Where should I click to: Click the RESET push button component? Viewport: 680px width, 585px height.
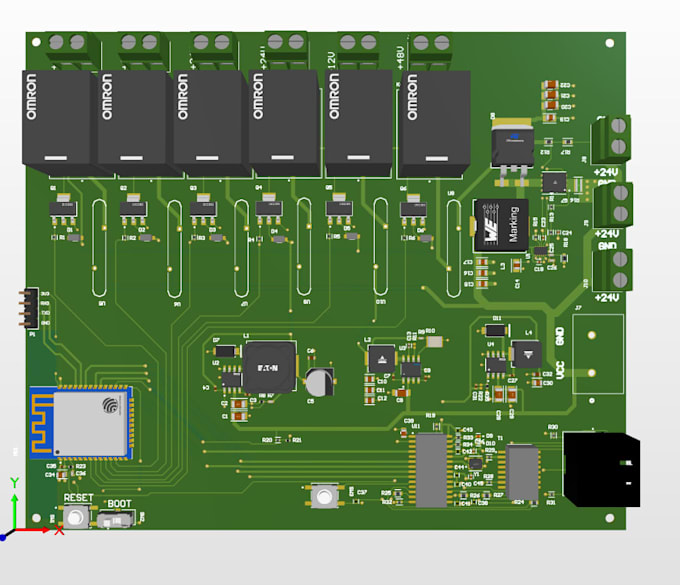[76, 516]
